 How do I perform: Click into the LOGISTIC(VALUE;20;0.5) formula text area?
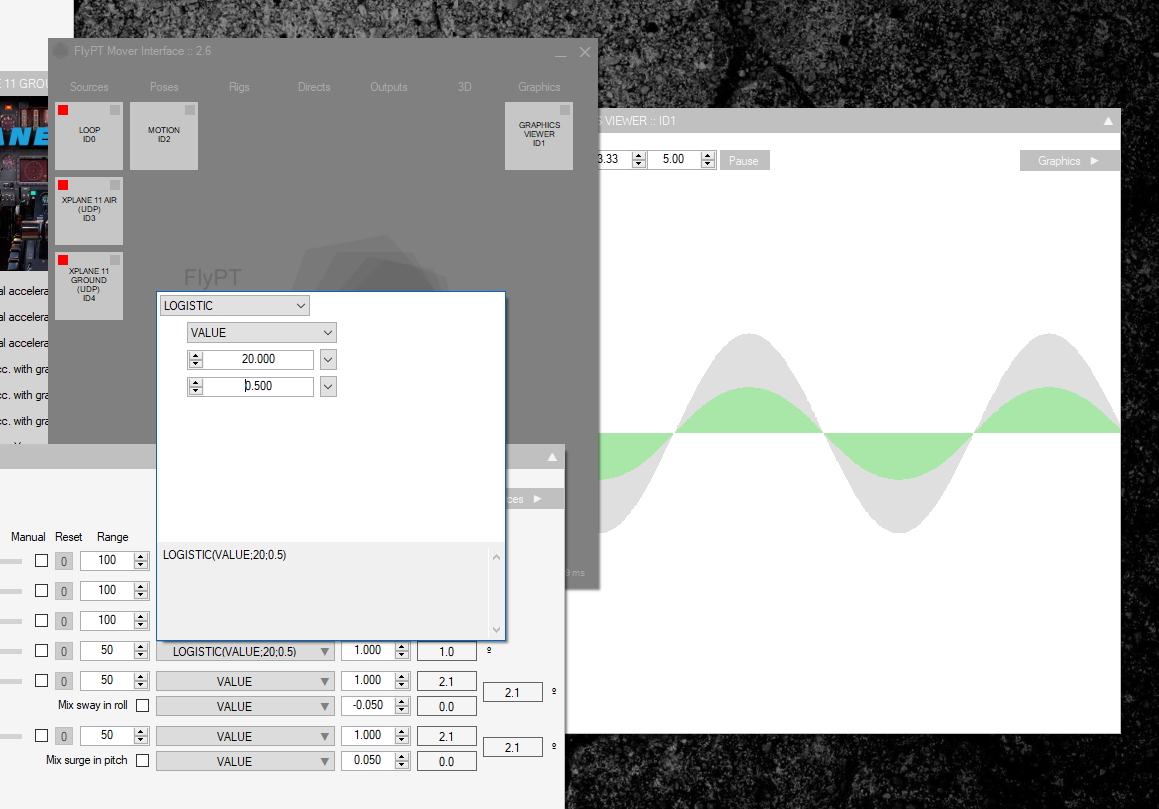324,590
